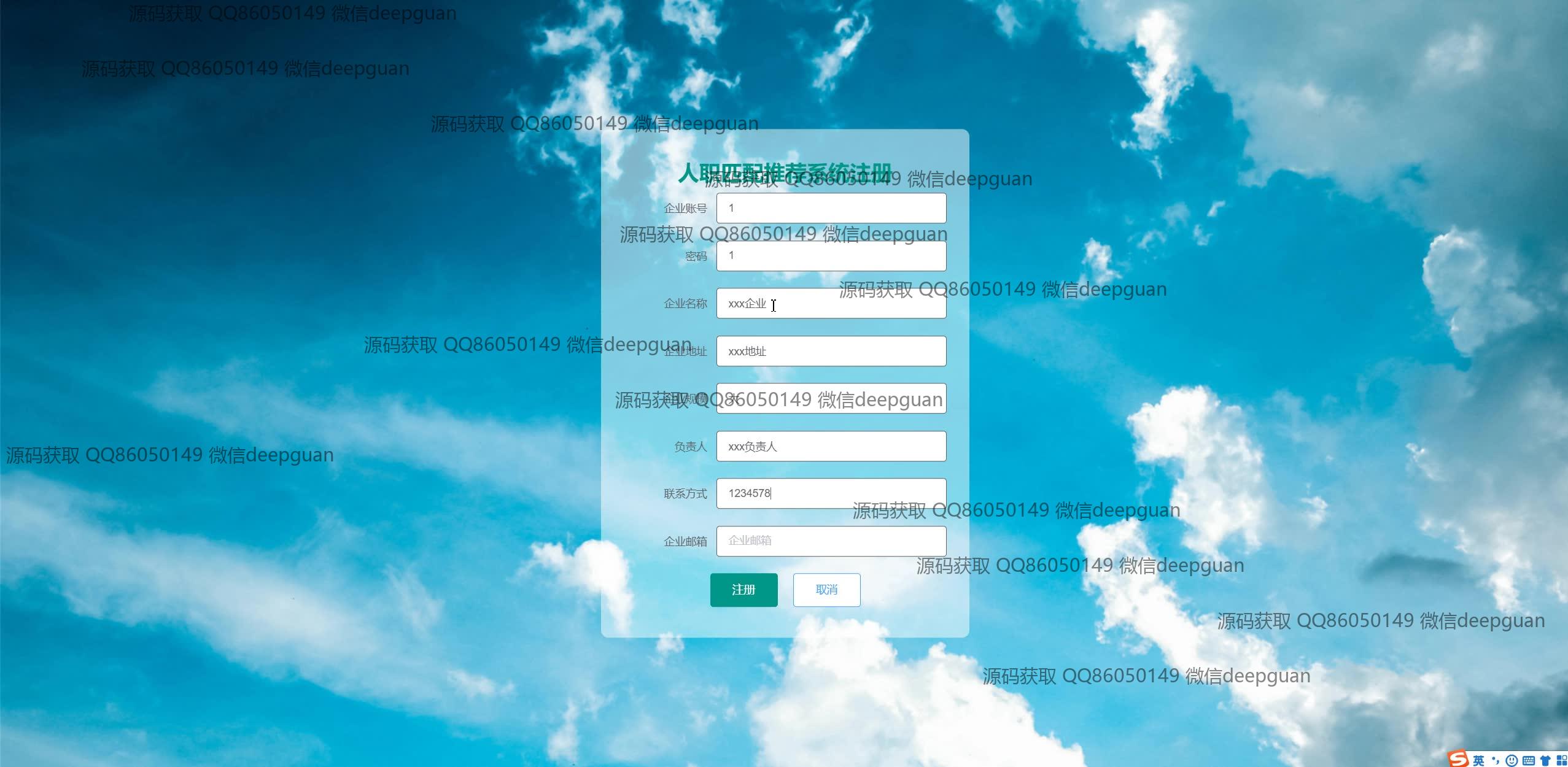Click the 企业邮箱 field label
The width and height of the screenshot is (1568, 767).
click(685, 542)
